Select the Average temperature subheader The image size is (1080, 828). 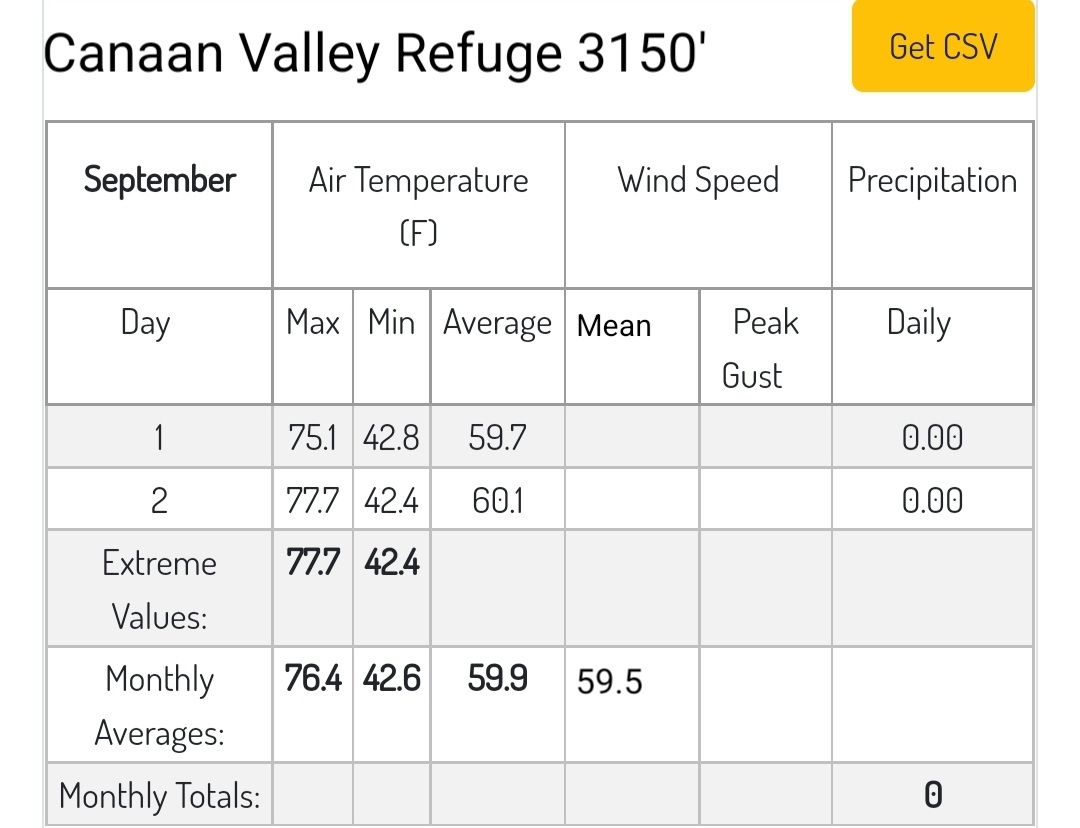point(497,346)
